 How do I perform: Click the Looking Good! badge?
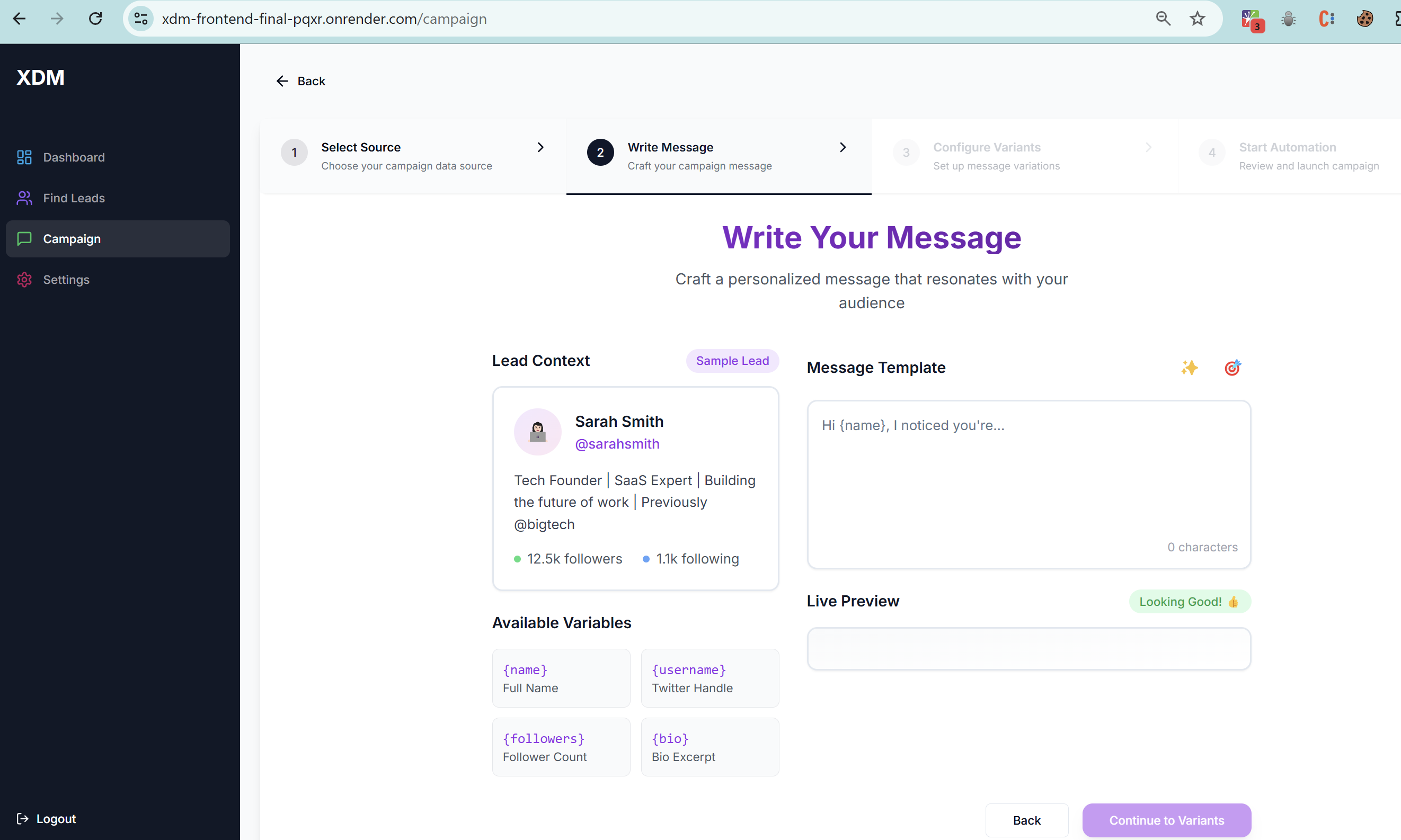(1190, 602)
